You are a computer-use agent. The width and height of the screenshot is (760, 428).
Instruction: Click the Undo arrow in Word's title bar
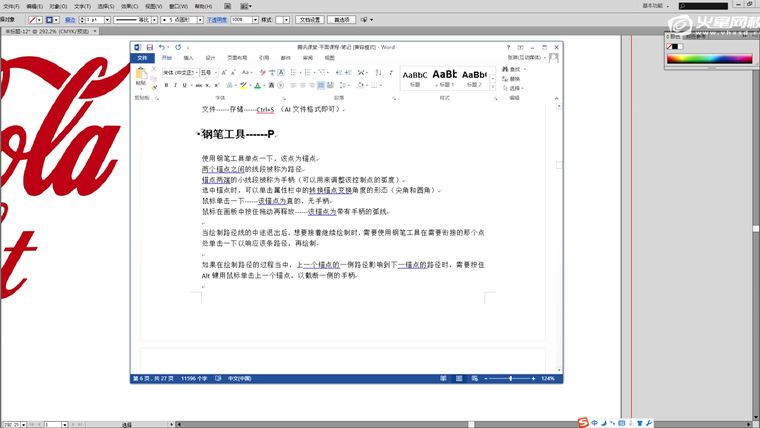(x=162, y=47)
